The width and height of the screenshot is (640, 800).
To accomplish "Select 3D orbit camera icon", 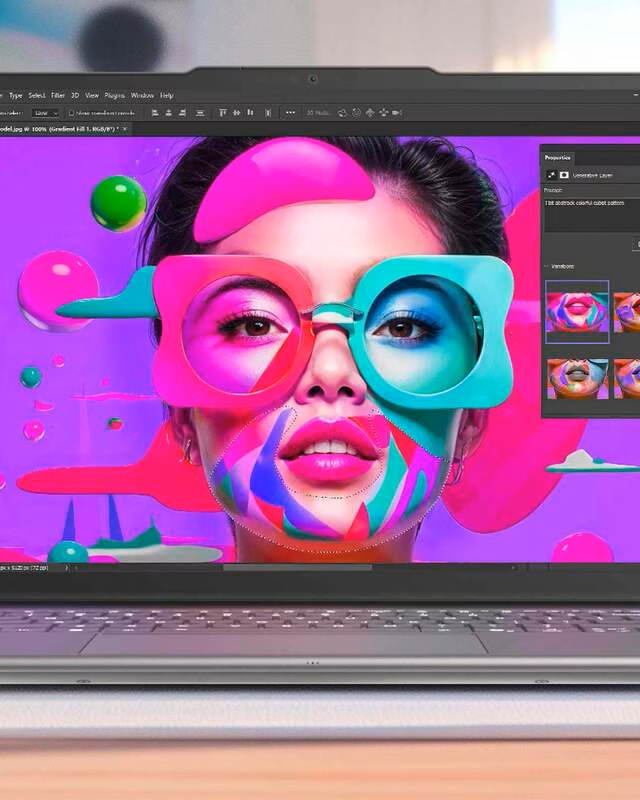I will click(x=342, y=113).
